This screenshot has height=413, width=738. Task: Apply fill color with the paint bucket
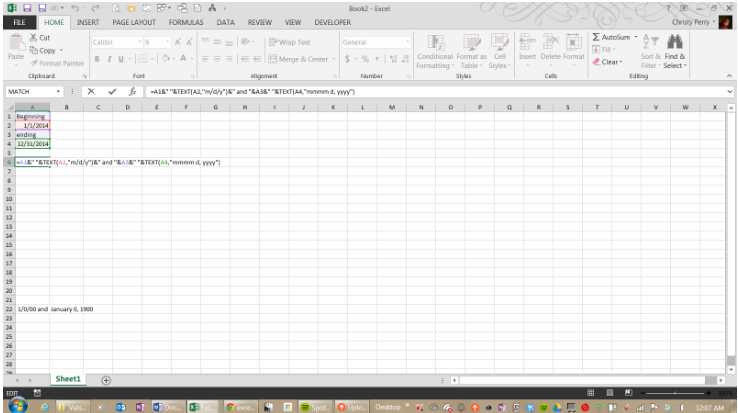tap(166, 58)
